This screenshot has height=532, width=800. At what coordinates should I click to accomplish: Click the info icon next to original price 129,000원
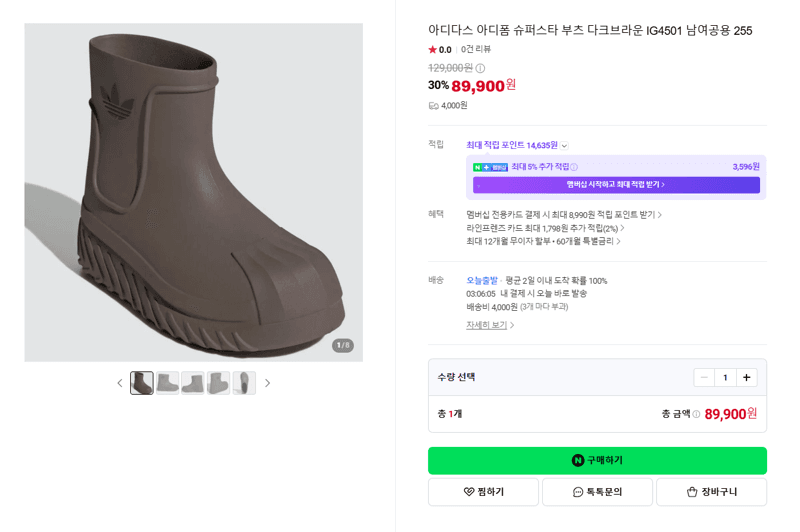pyautogui.click(x=480, y=68)
